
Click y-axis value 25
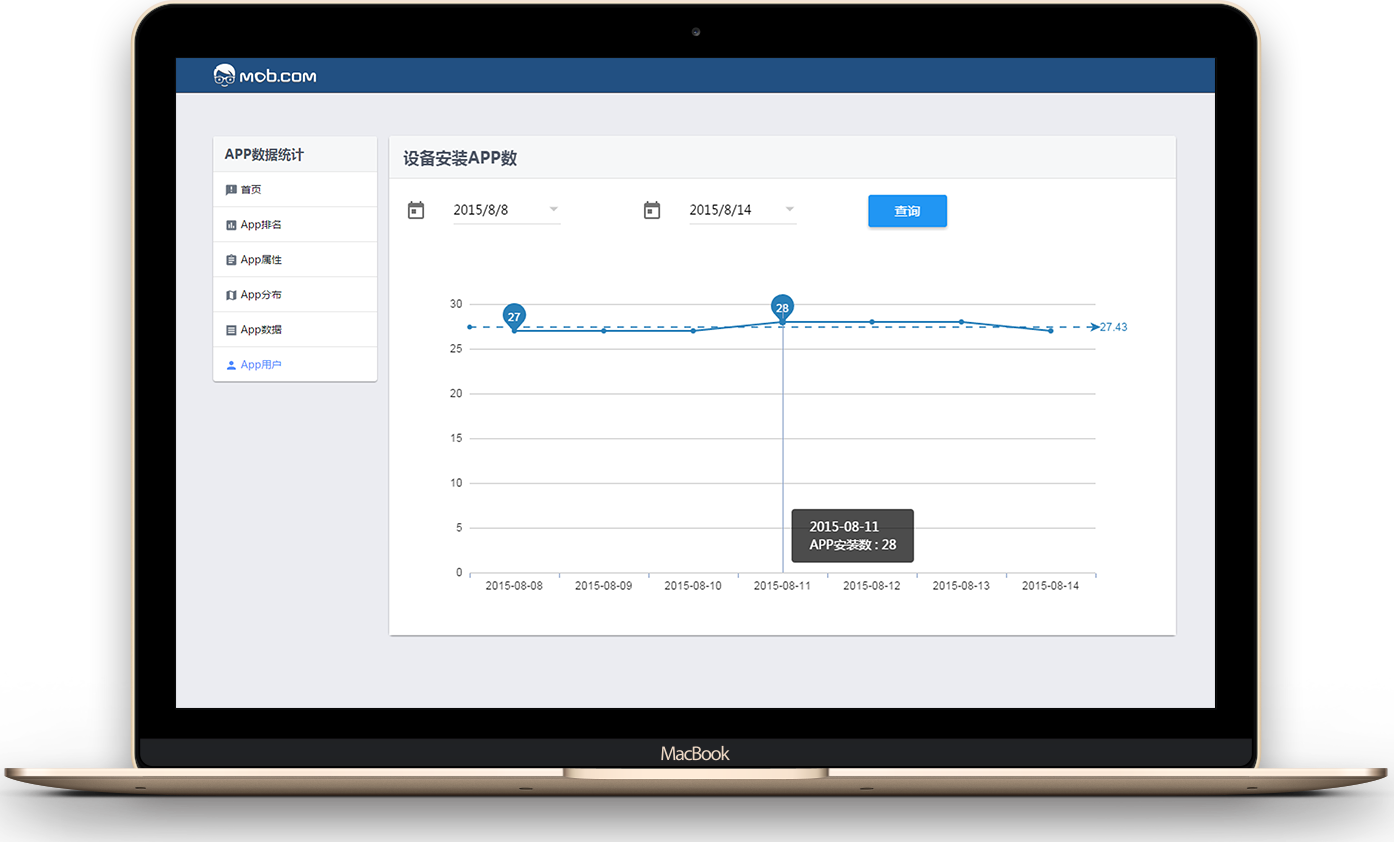(x=456, y=349)
